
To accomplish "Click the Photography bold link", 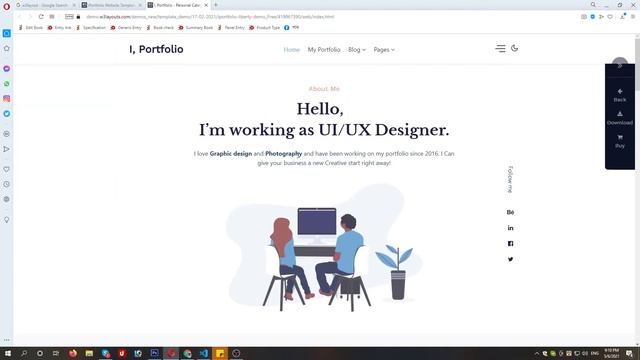I will pos(283,153).
